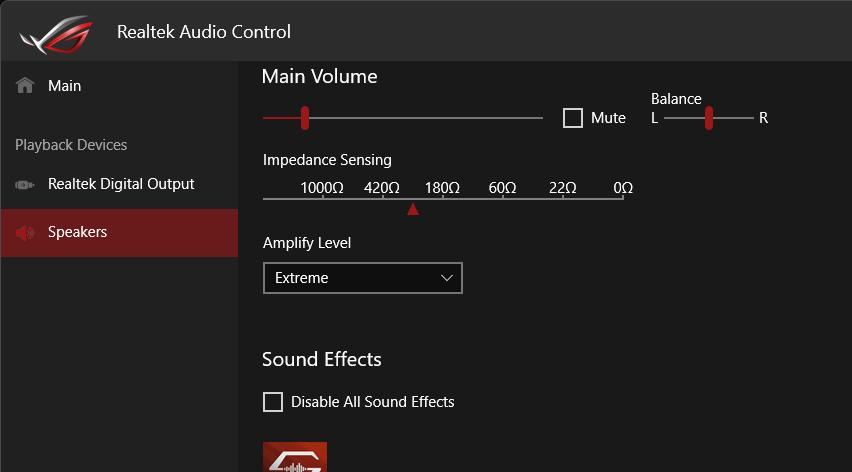Click the red impedance indicator marker
852x472 pixels.
coord(413,209)
